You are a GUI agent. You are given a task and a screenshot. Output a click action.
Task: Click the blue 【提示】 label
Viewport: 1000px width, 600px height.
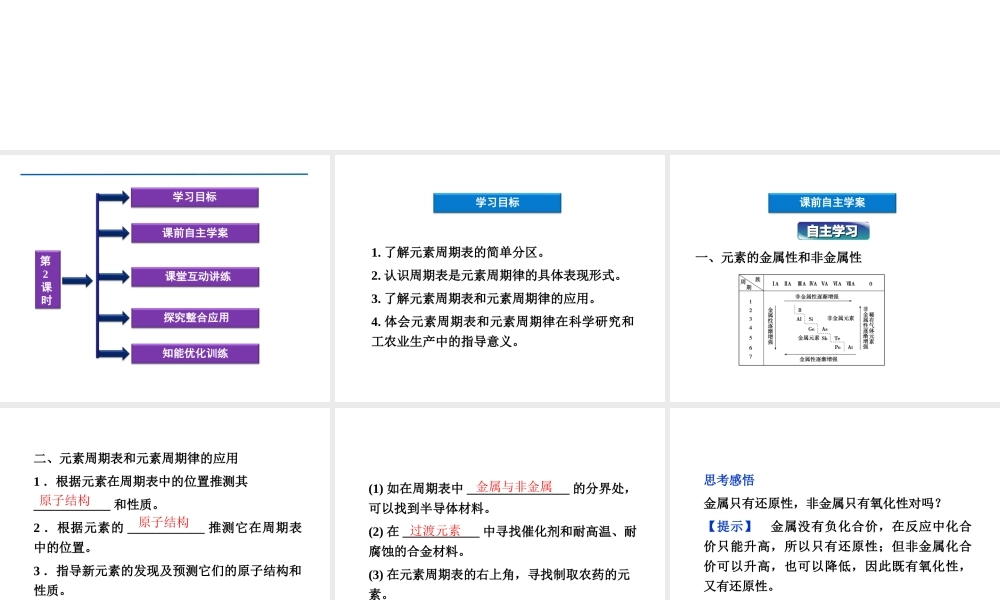(x=729, y=527)
